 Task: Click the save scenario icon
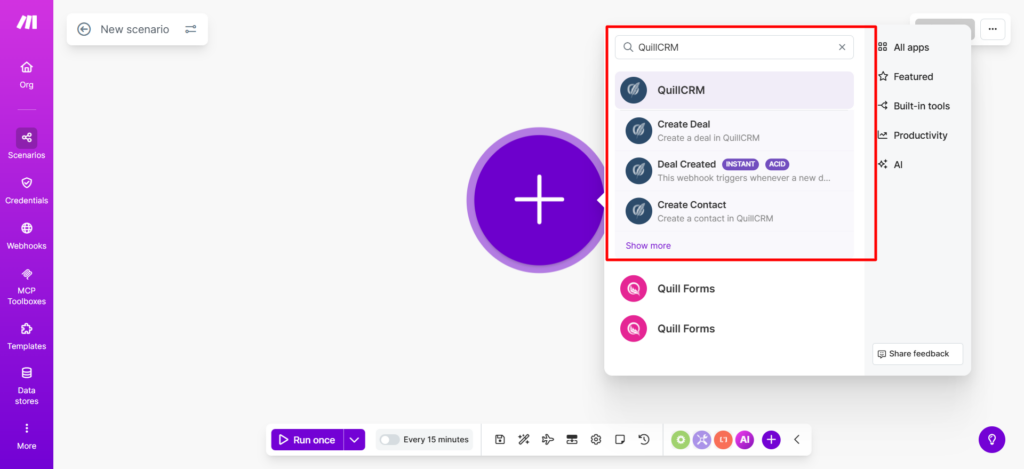pyautogui.click(x=500, y=439)
